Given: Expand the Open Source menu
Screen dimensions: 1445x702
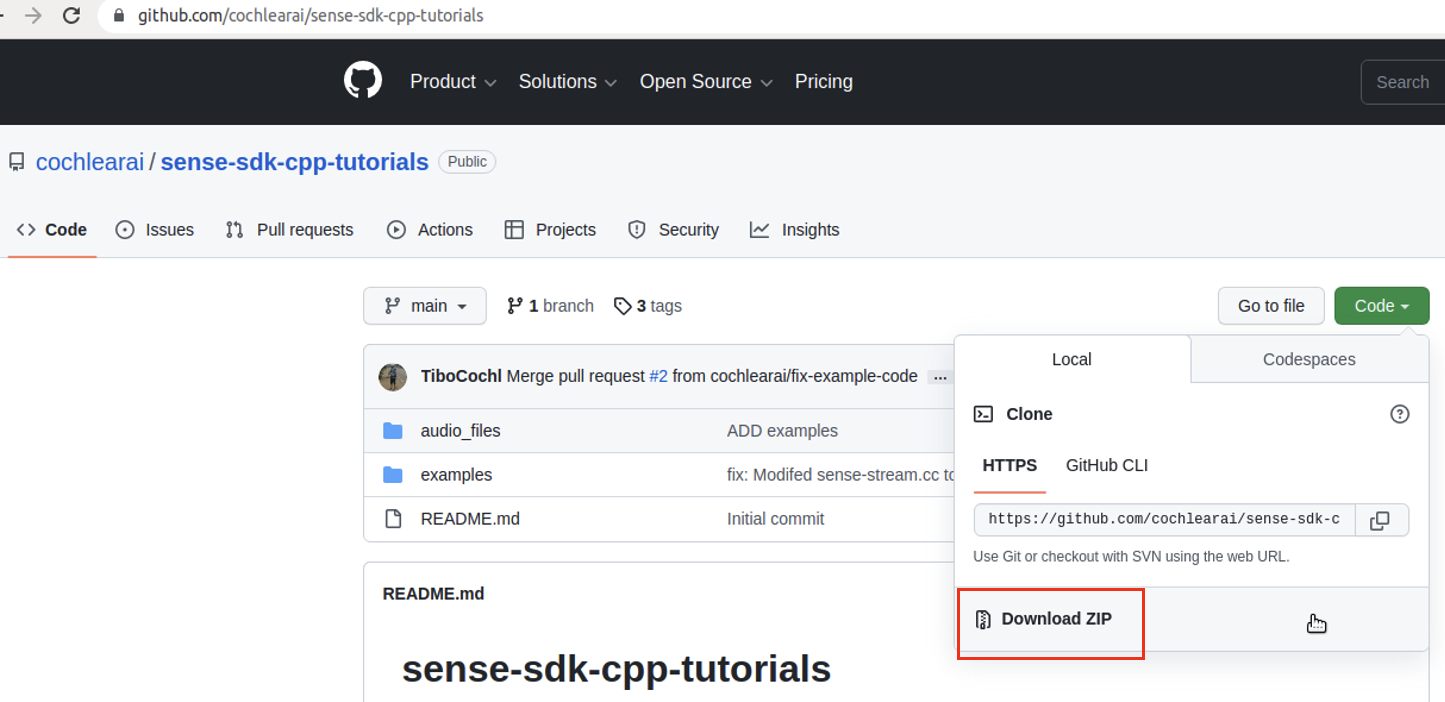Looking at the screenshot, I should pyautogui.click(x=706, y=82).
